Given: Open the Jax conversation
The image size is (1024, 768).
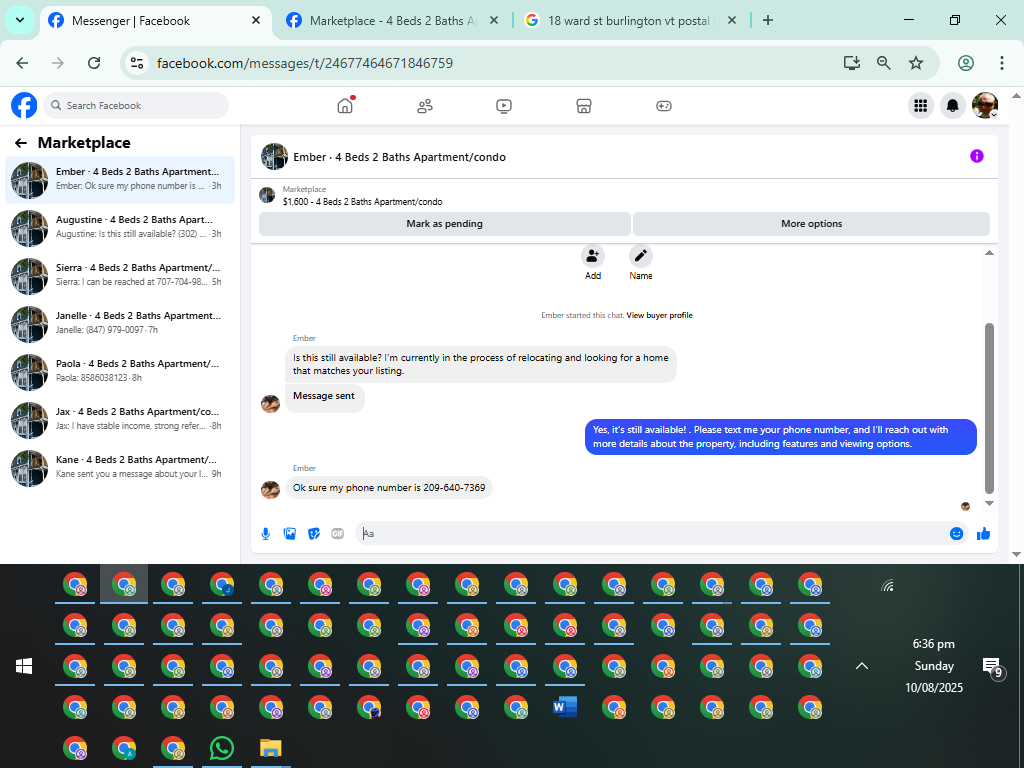Looking at the screenshot, I should [120, 420].
